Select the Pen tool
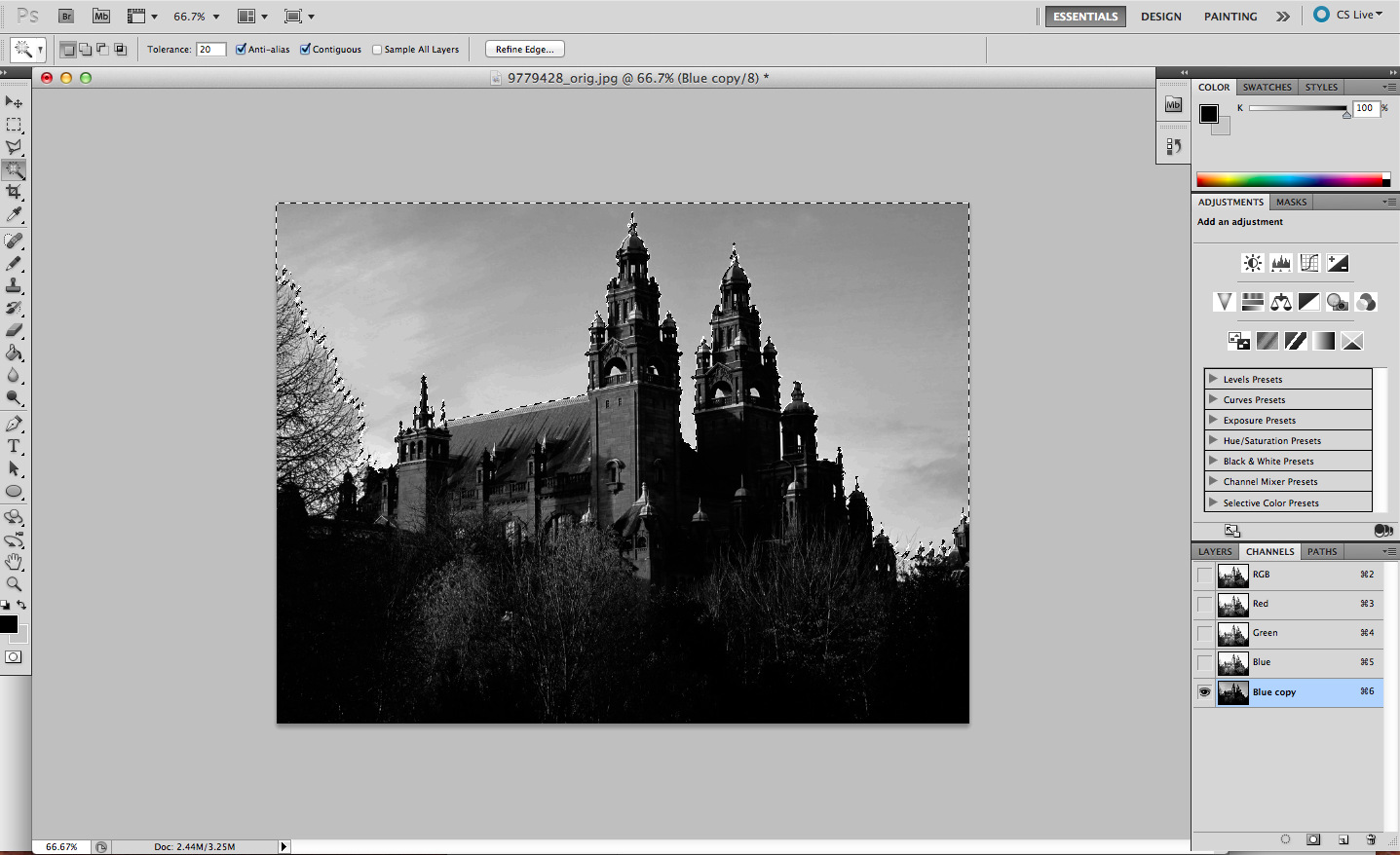 (x=14, y=424)
